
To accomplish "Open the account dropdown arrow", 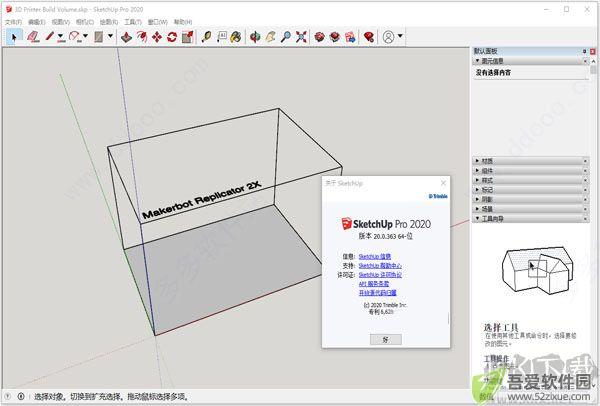I will pyautogui.click(x=400, y=36).
